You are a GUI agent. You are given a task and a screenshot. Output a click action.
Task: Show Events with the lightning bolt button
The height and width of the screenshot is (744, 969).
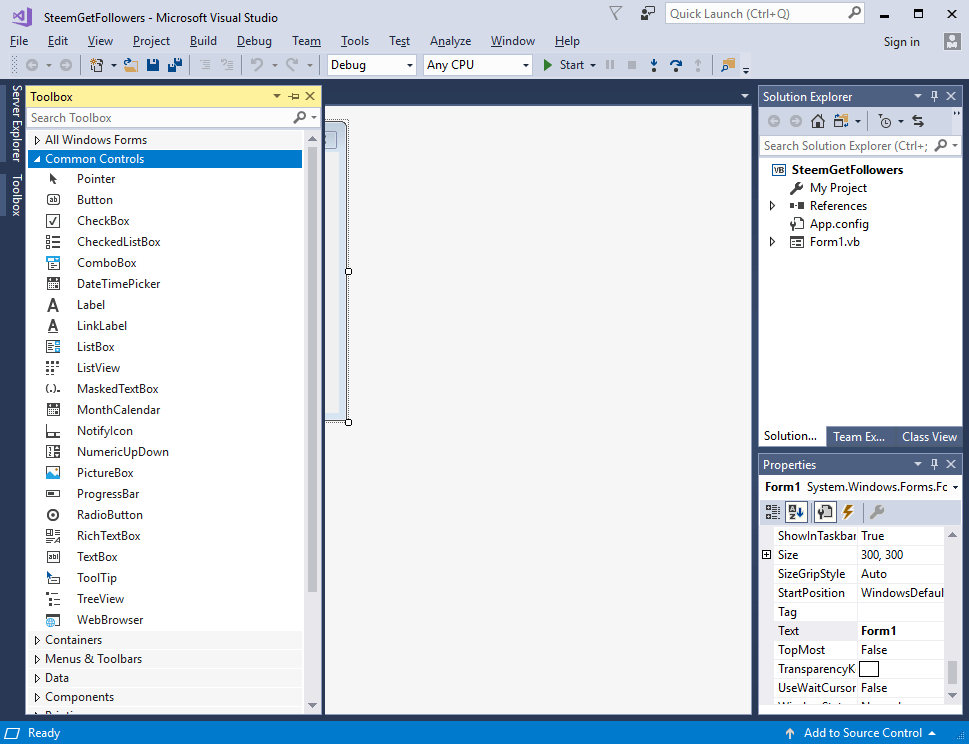(848, 512)
